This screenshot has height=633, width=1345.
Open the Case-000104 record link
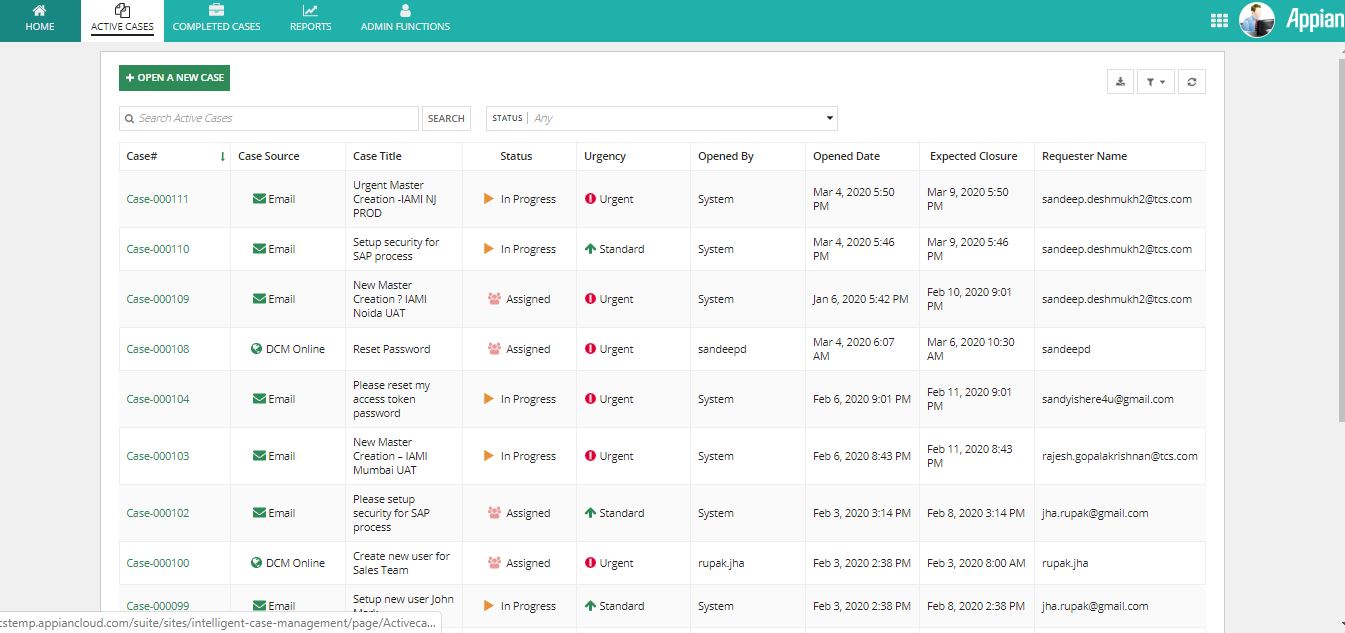point(156,398)
